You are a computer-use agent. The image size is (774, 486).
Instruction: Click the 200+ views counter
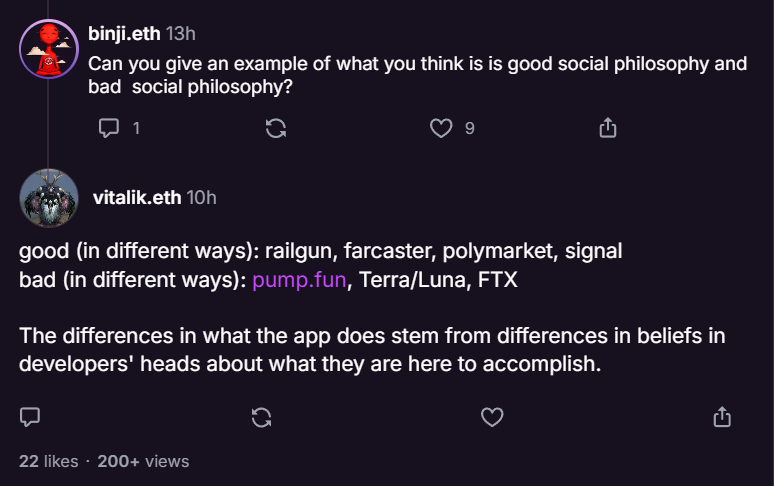tap(143, 461)
